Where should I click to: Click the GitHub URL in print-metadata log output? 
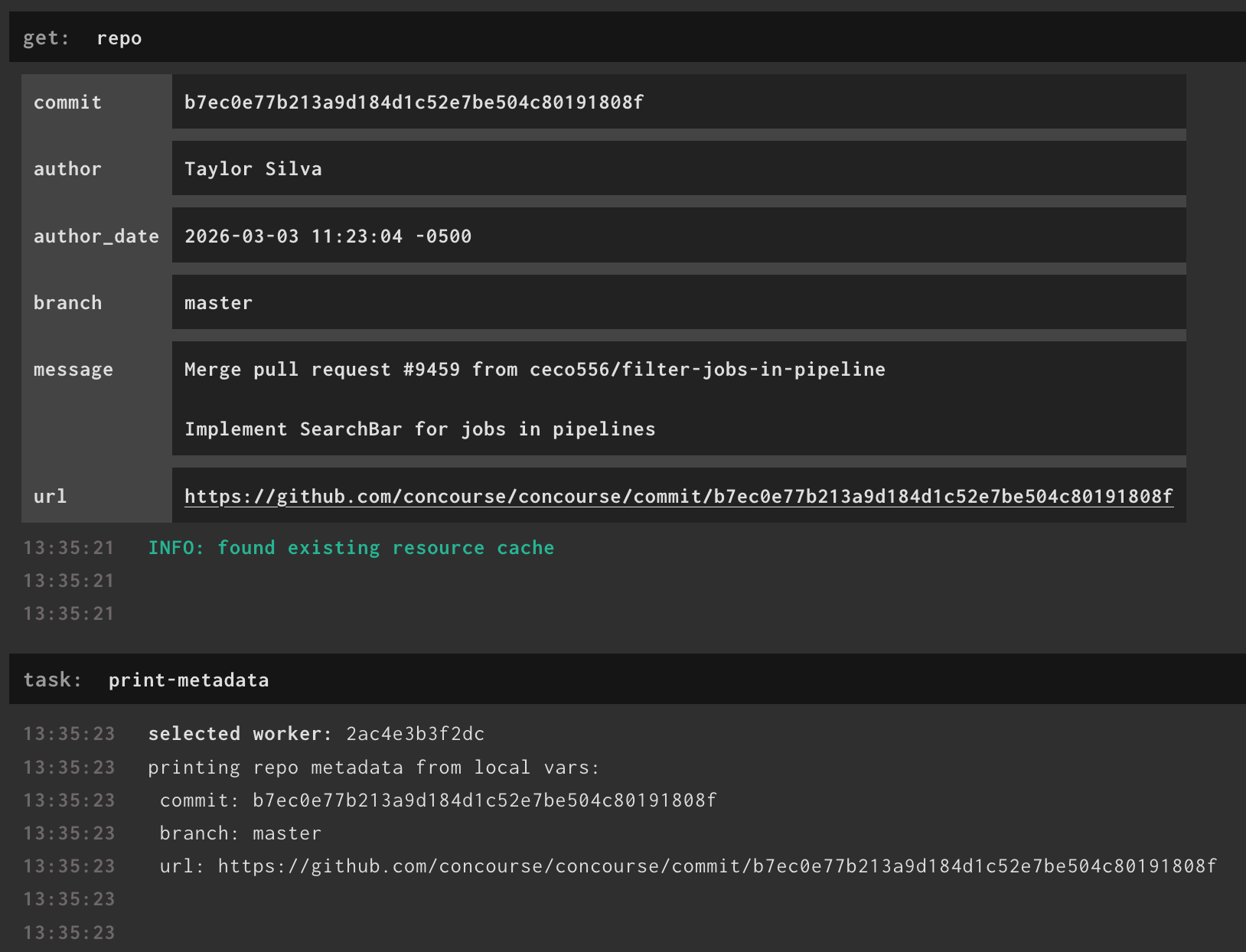(x=716, y=866)
